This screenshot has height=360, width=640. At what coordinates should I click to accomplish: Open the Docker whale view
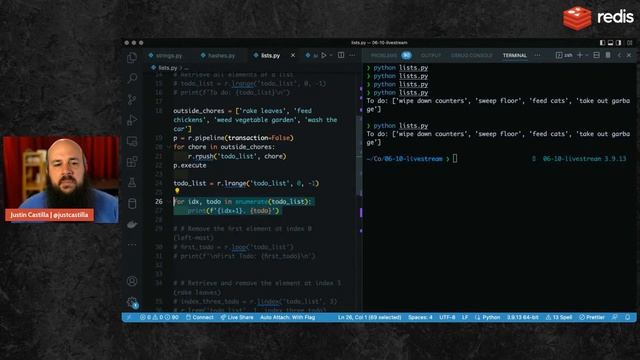[132, 224]
